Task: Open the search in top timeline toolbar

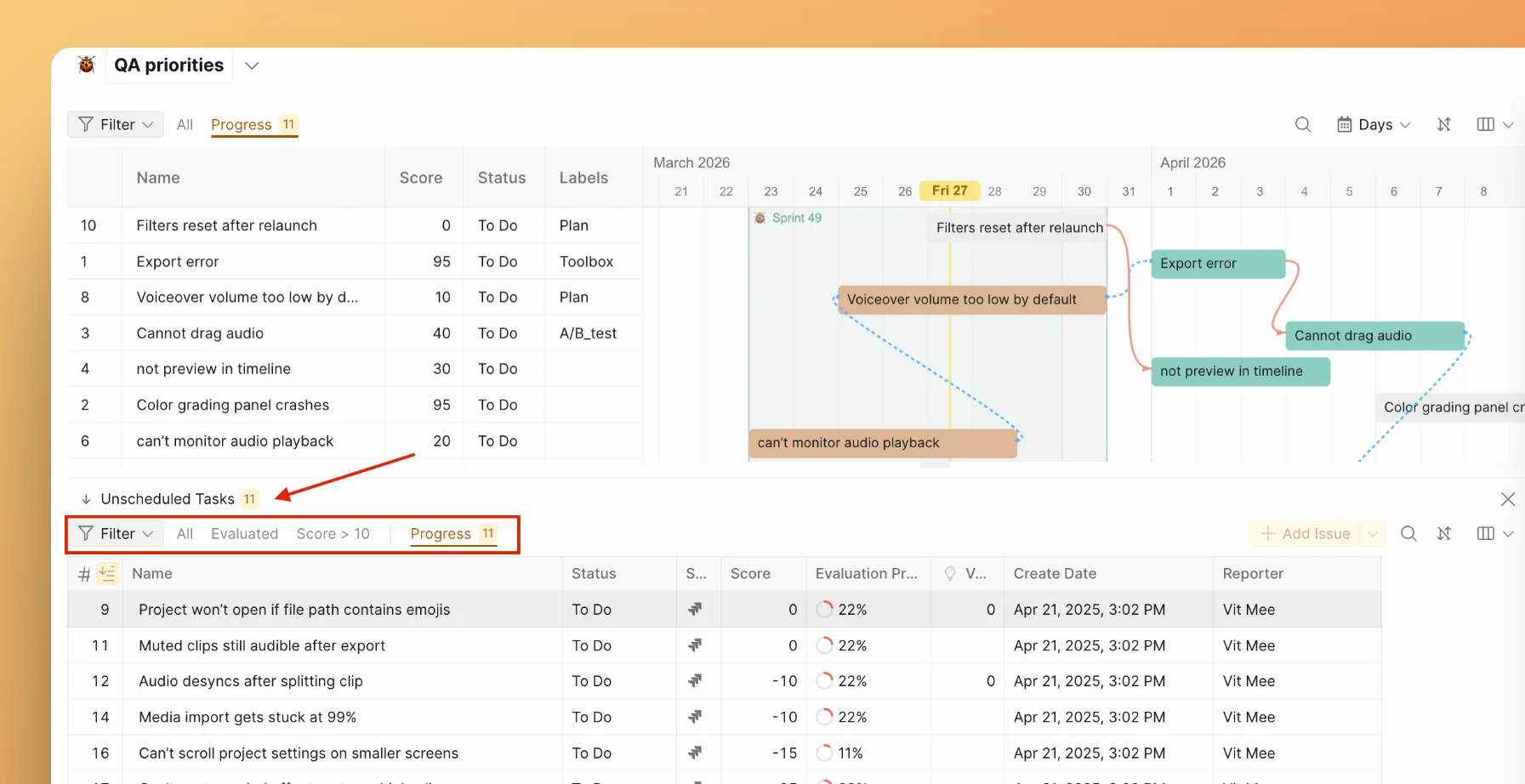Action: click(x=1302, y=125)
